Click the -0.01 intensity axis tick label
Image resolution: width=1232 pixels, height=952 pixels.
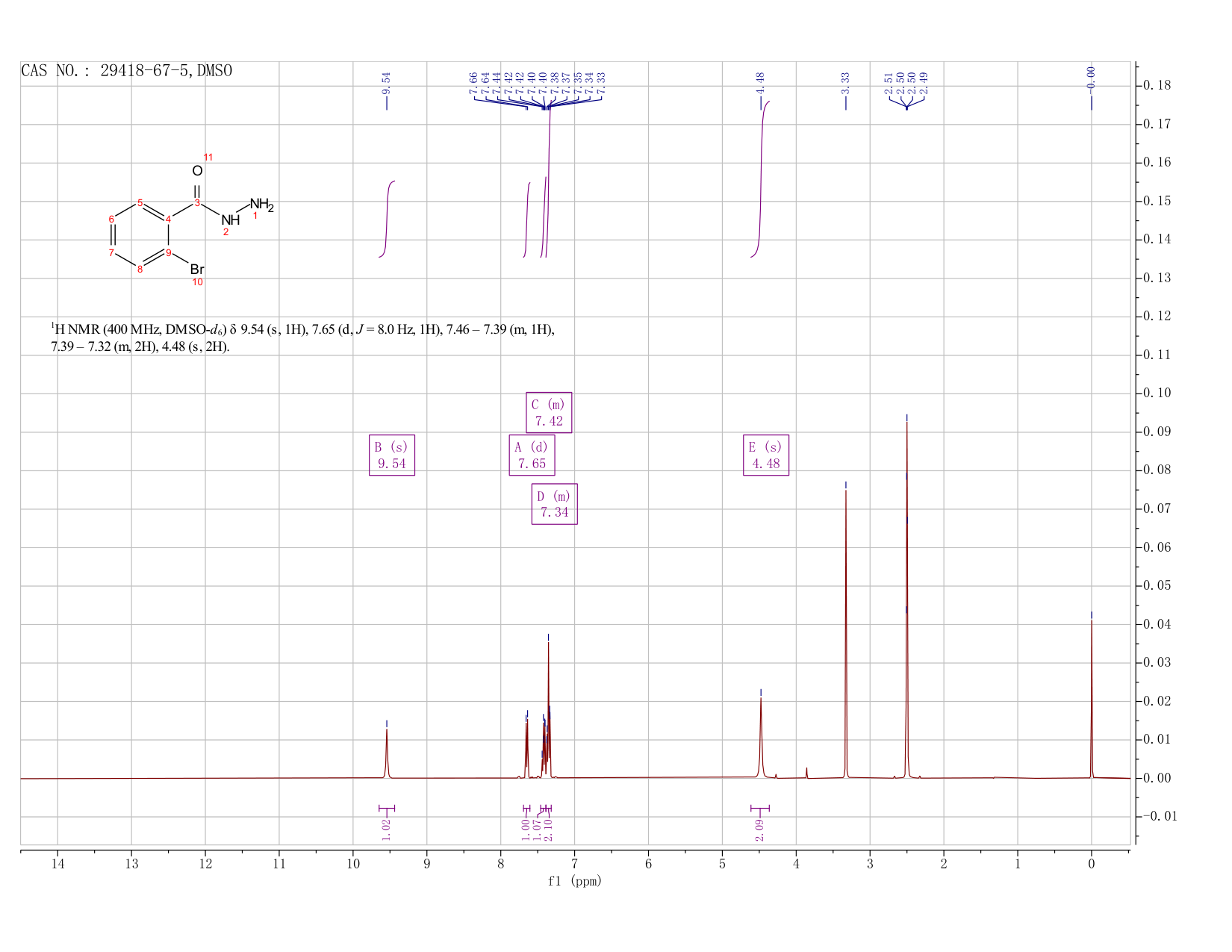[x=1159, y=816]
